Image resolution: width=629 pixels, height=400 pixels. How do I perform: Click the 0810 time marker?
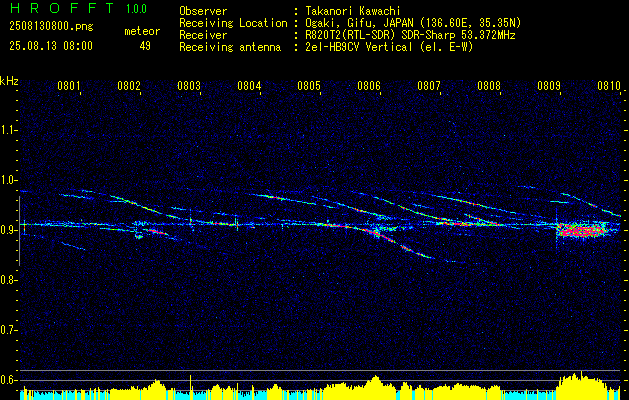tap(609, 86)
